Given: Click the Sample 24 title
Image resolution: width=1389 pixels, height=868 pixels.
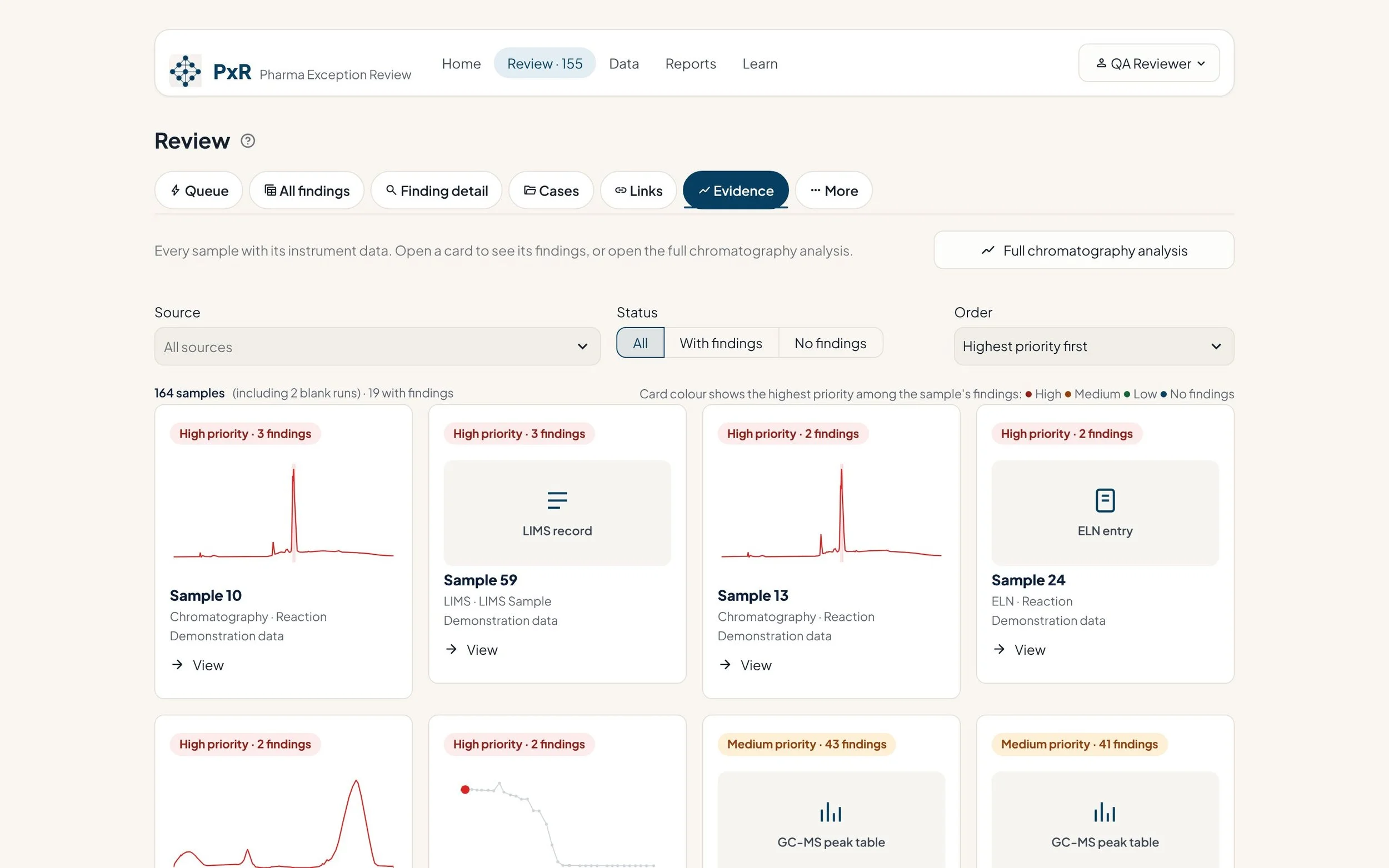Looking at the screenshot, I should pyautogui.click(x=1028, y=580).
